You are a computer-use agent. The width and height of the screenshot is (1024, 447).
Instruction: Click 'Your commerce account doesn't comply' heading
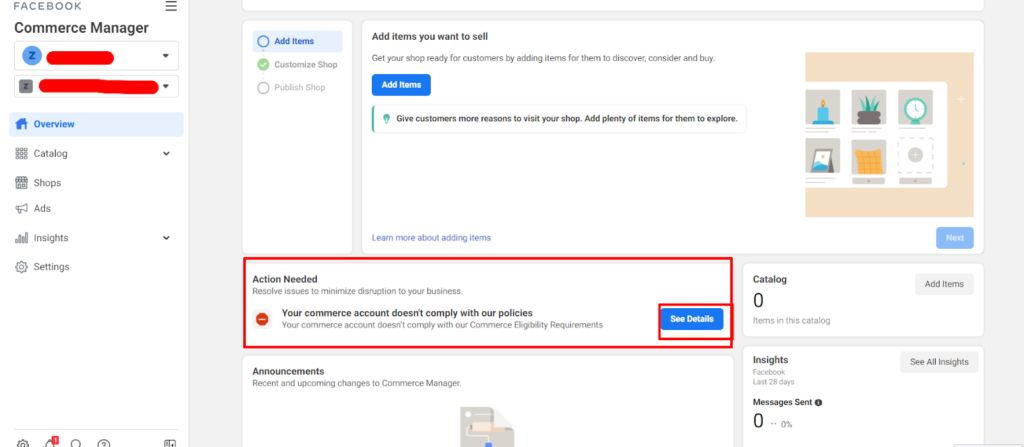tap(407, 313)
